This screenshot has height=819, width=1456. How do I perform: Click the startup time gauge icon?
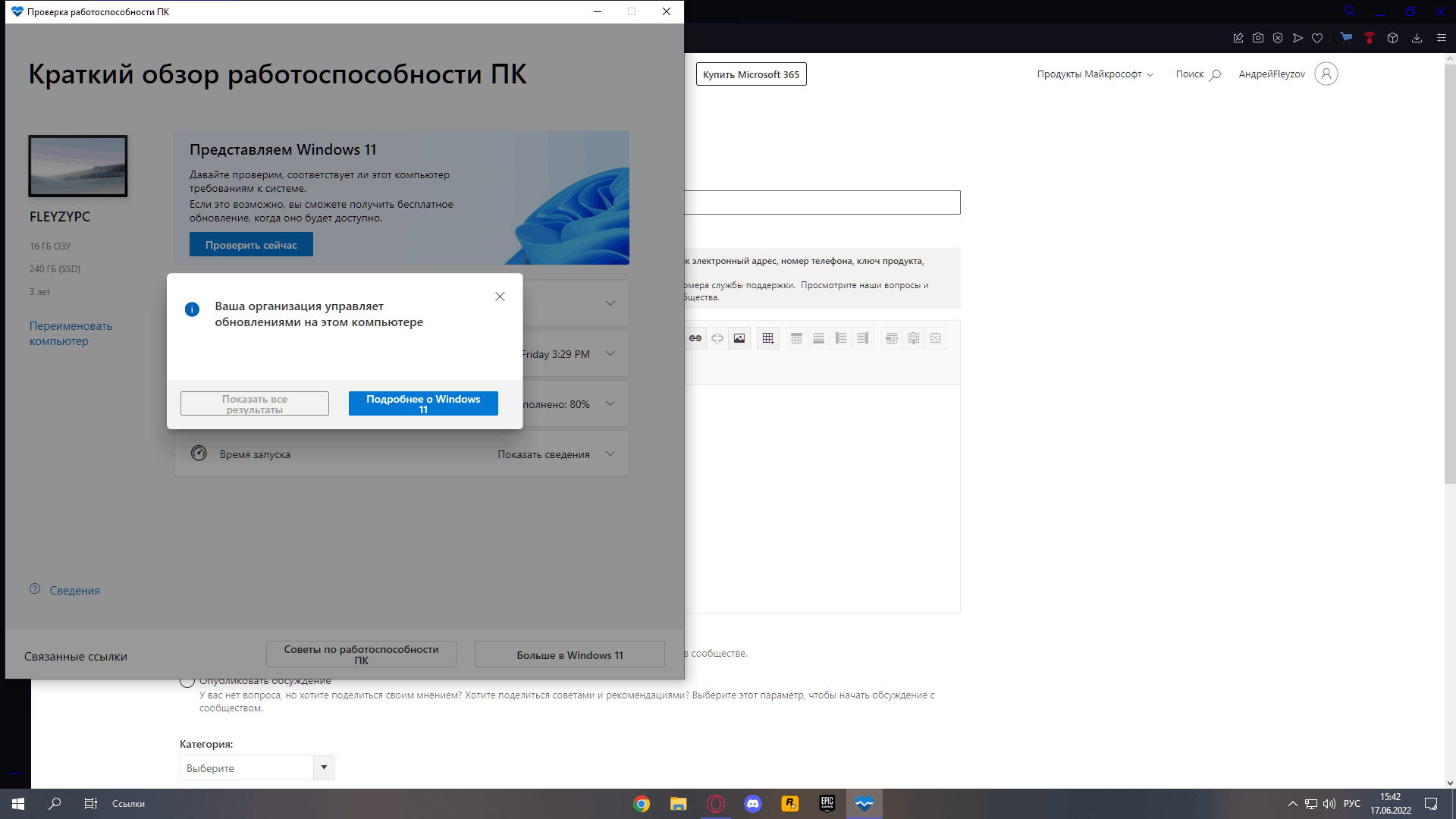[x=199, y=453]
